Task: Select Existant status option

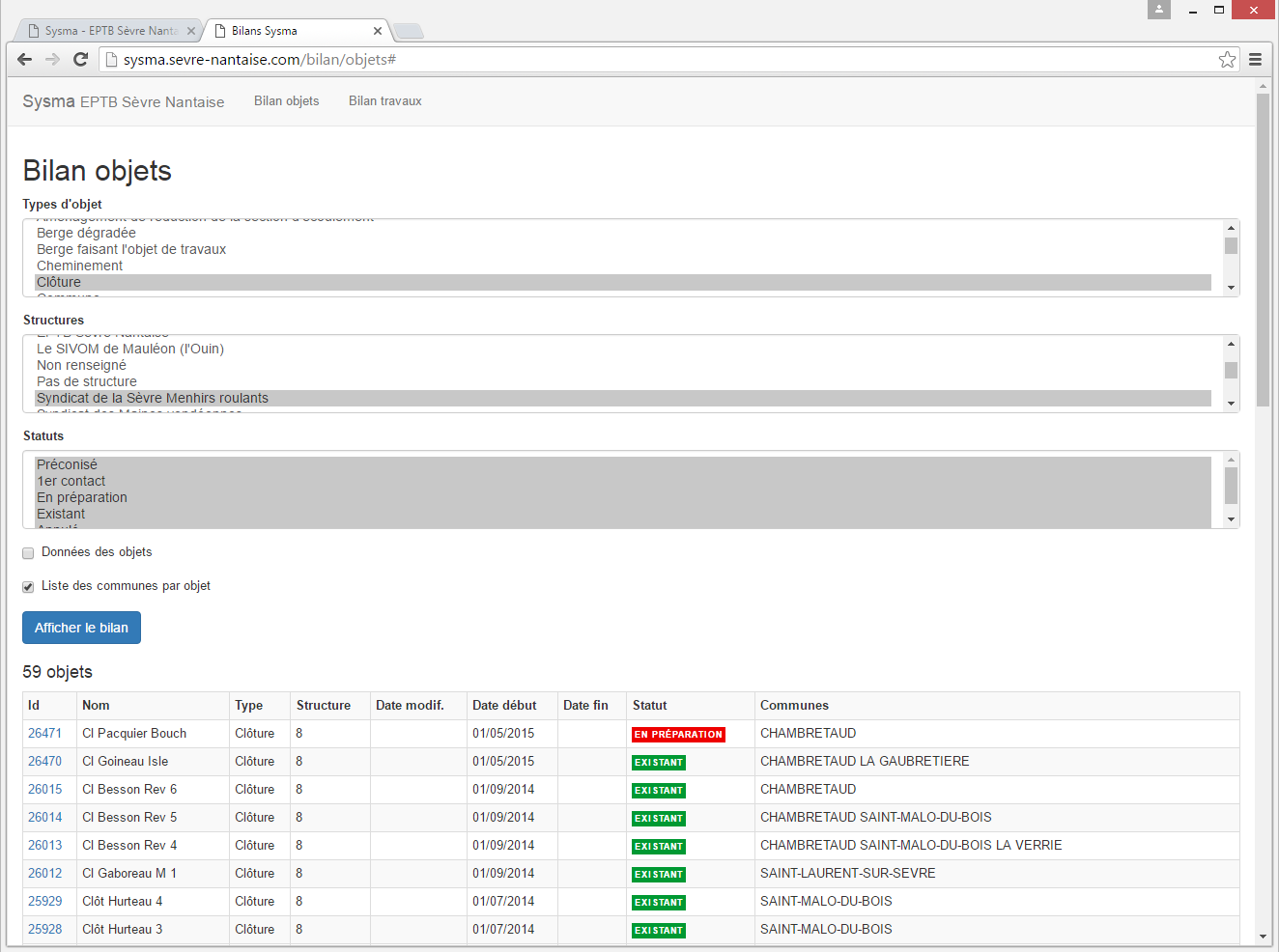Action: [623, 514]
